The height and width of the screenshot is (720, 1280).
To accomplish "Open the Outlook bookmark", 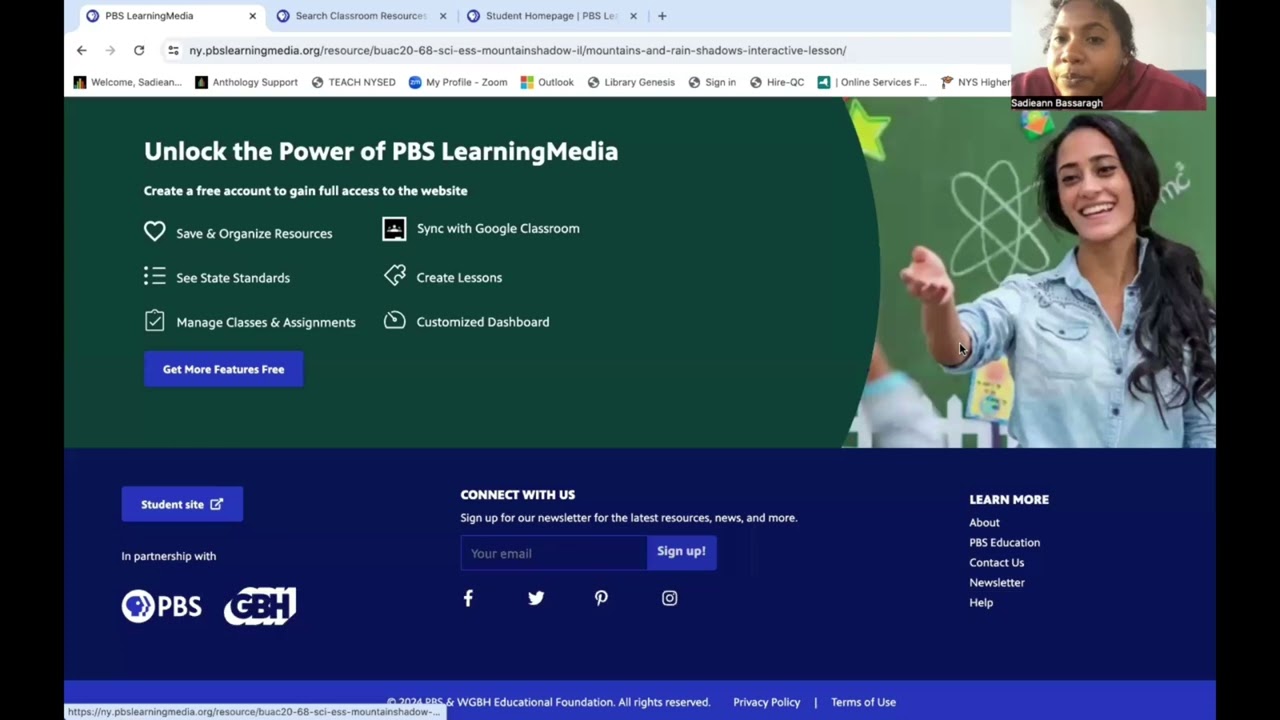I will tap(547, 82).
